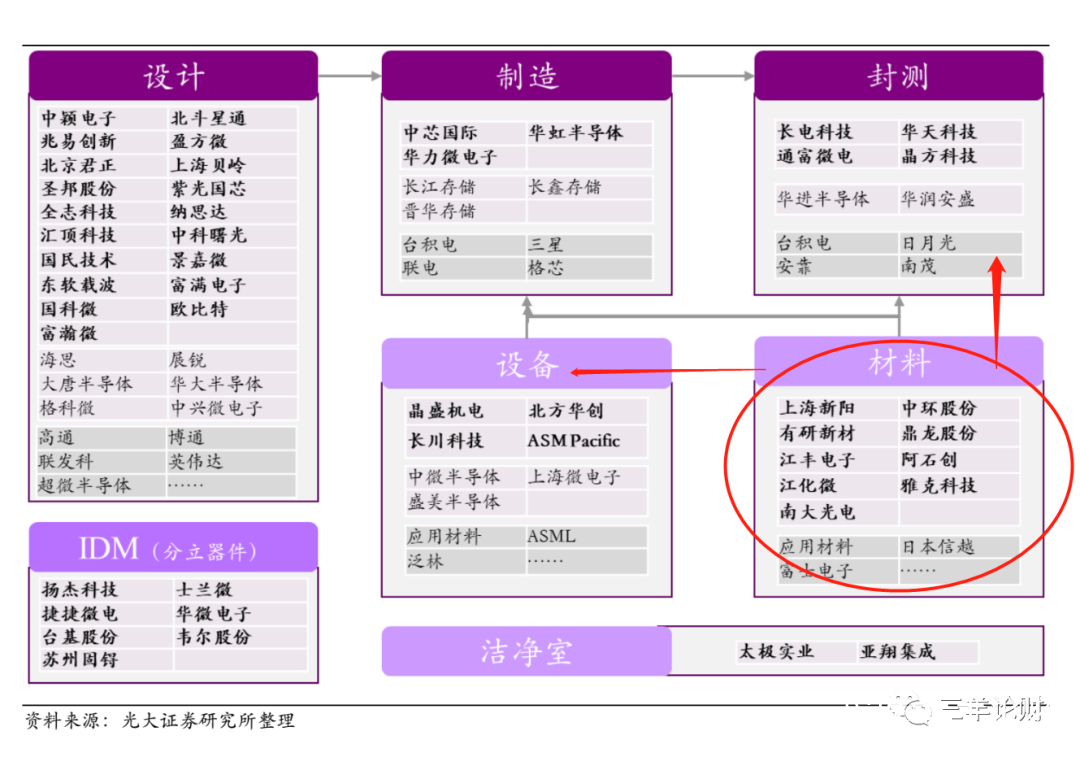The image size is (1080, 757).
Task: Select the text 欧比特
Action: pos(198,309)
